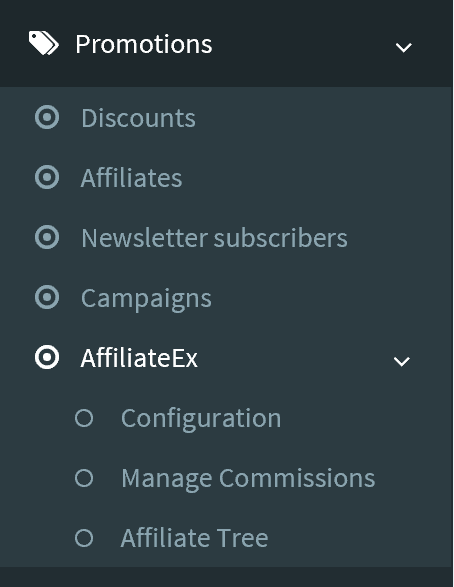The height and width of the screenshot is (587, 454).
Task: Open the Discounts page
Action: 138,118
